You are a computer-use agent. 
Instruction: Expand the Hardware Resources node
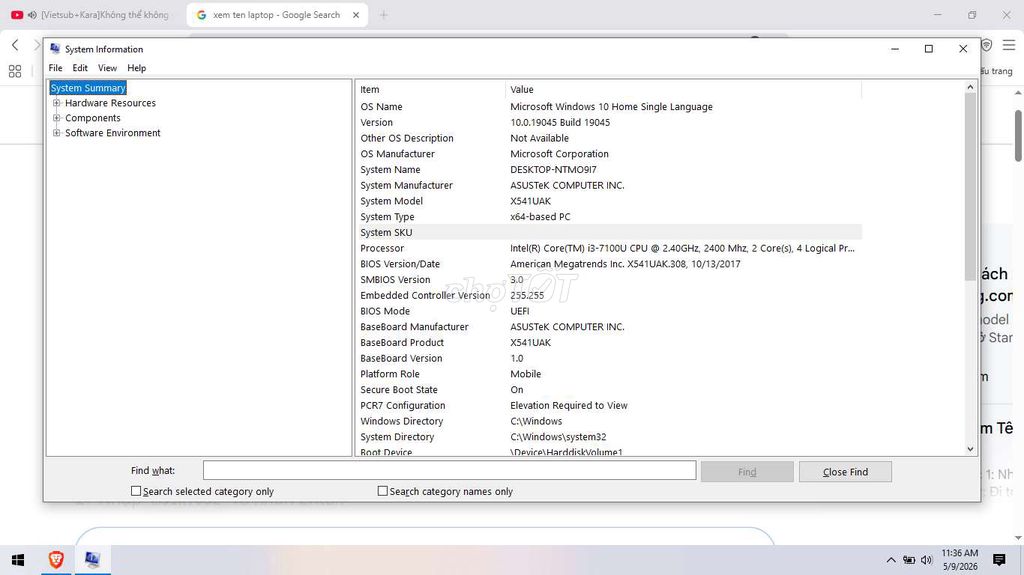(57, 103)
